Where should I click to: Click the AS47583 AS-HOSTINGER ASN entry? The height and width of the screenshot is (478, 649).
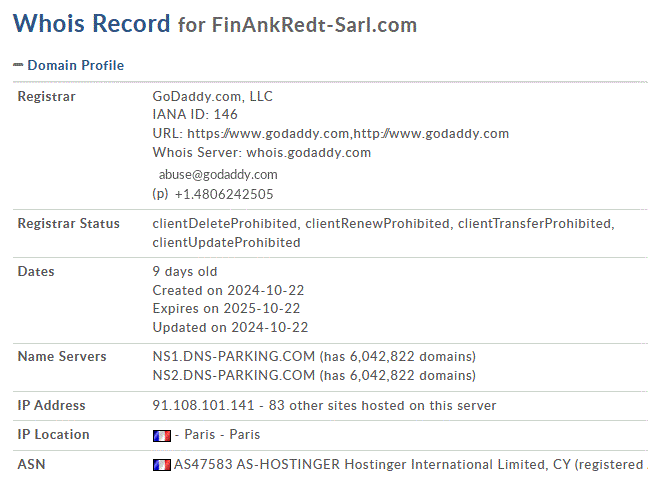click(257, 465)
